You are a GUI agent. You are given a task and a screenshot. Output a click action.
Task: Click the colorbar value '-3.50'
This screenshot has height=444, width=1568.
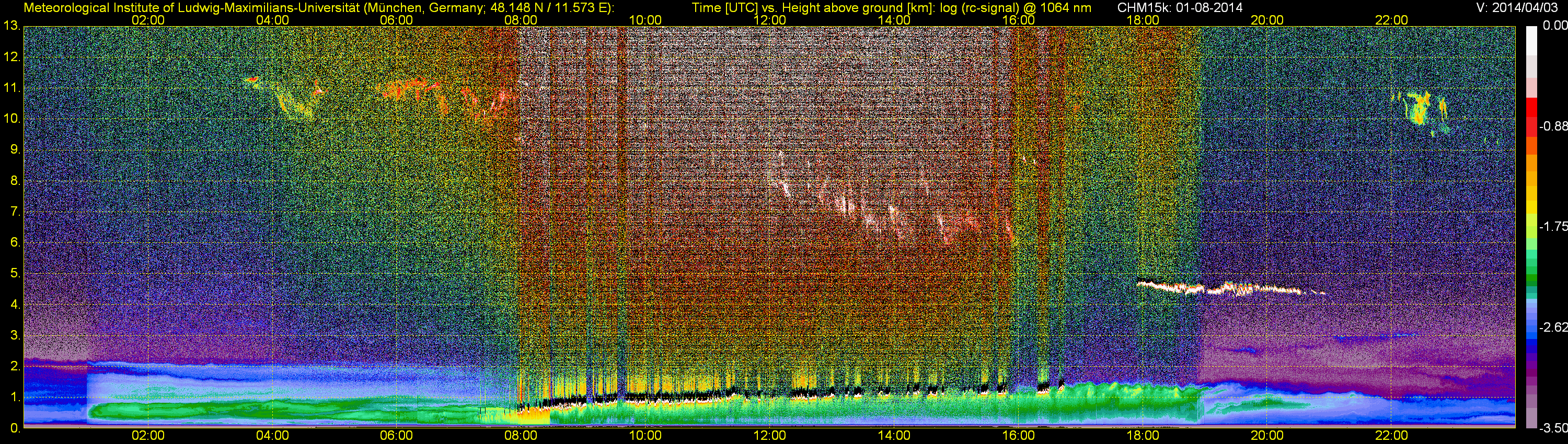(1553, 428)
